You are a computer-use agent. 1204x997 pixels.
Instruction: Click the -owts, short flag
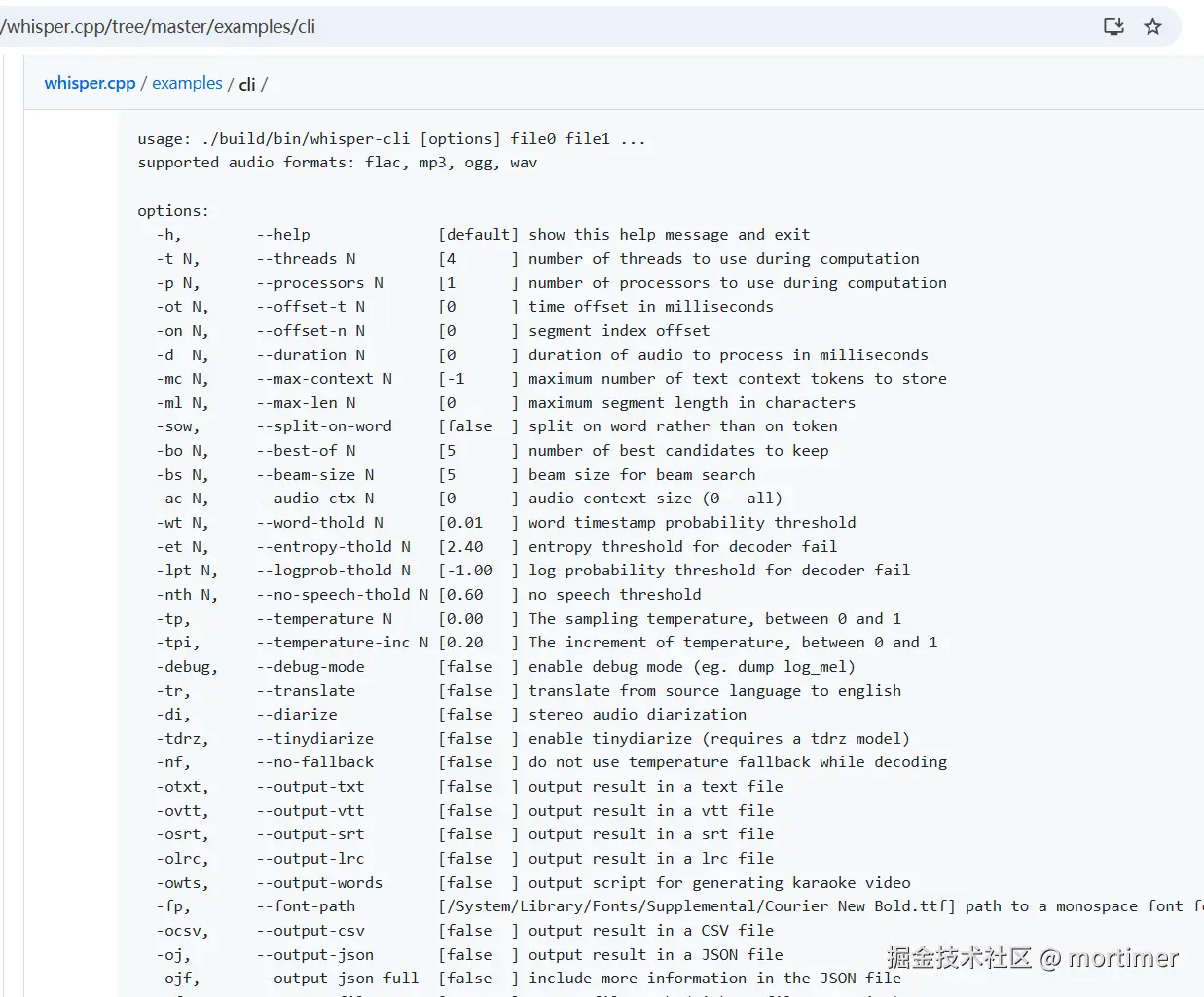(183, 882)
